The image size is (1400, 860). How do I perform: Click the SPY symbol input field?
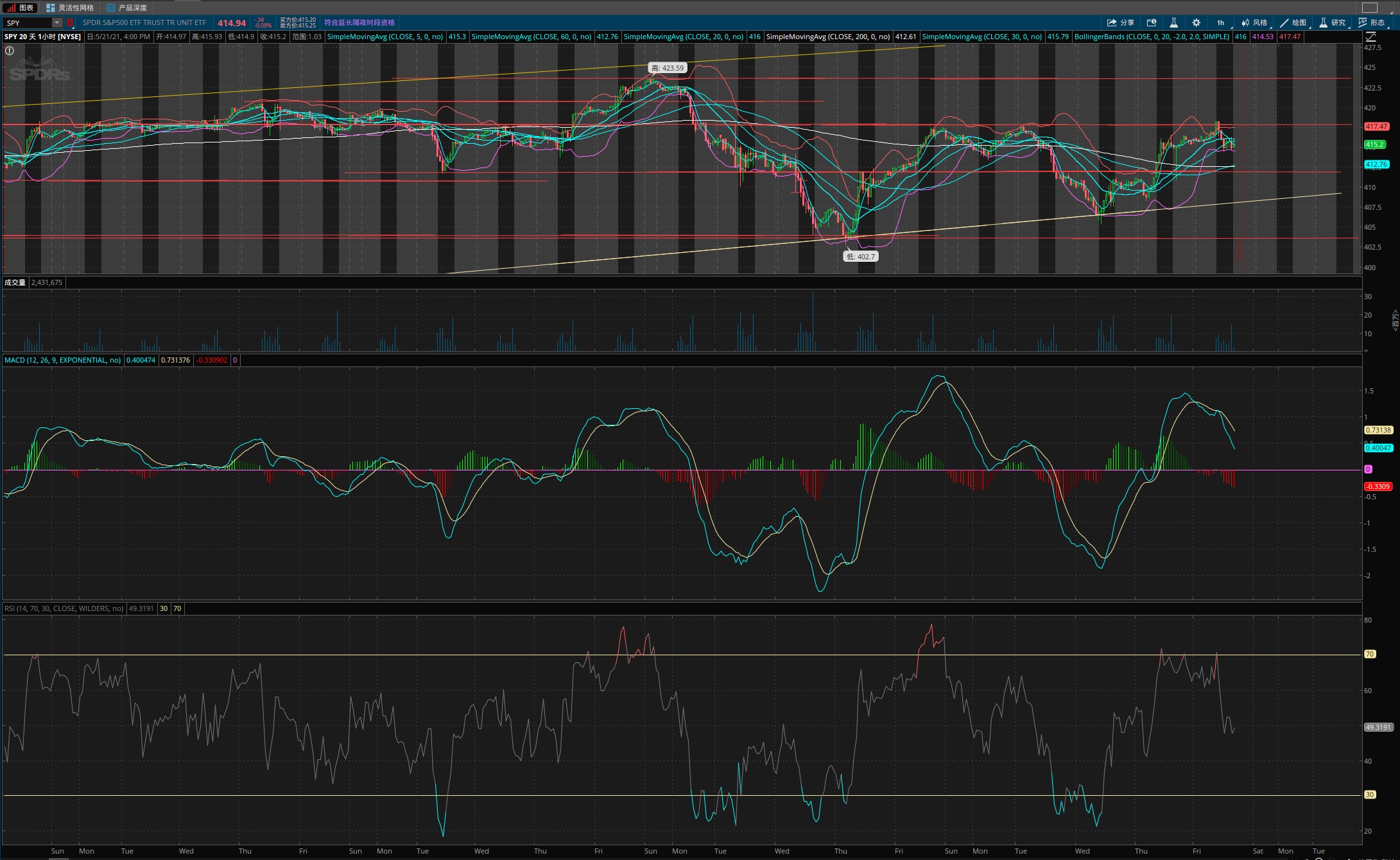[28, 22]
